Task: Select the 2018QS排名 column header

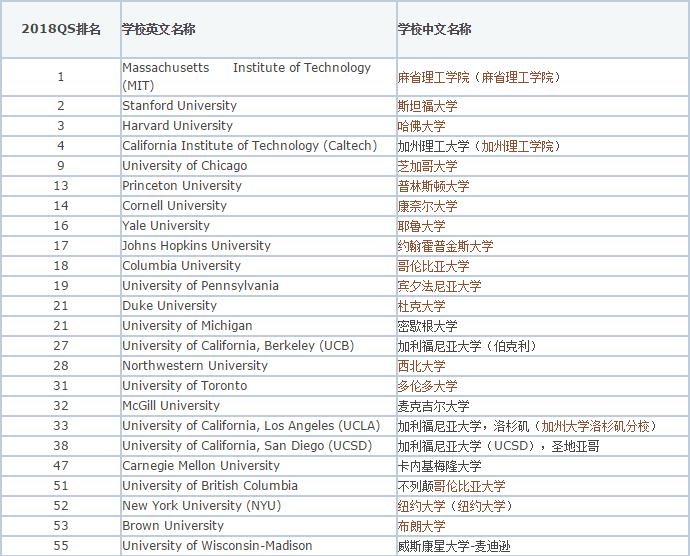Action: coord(61,29)
